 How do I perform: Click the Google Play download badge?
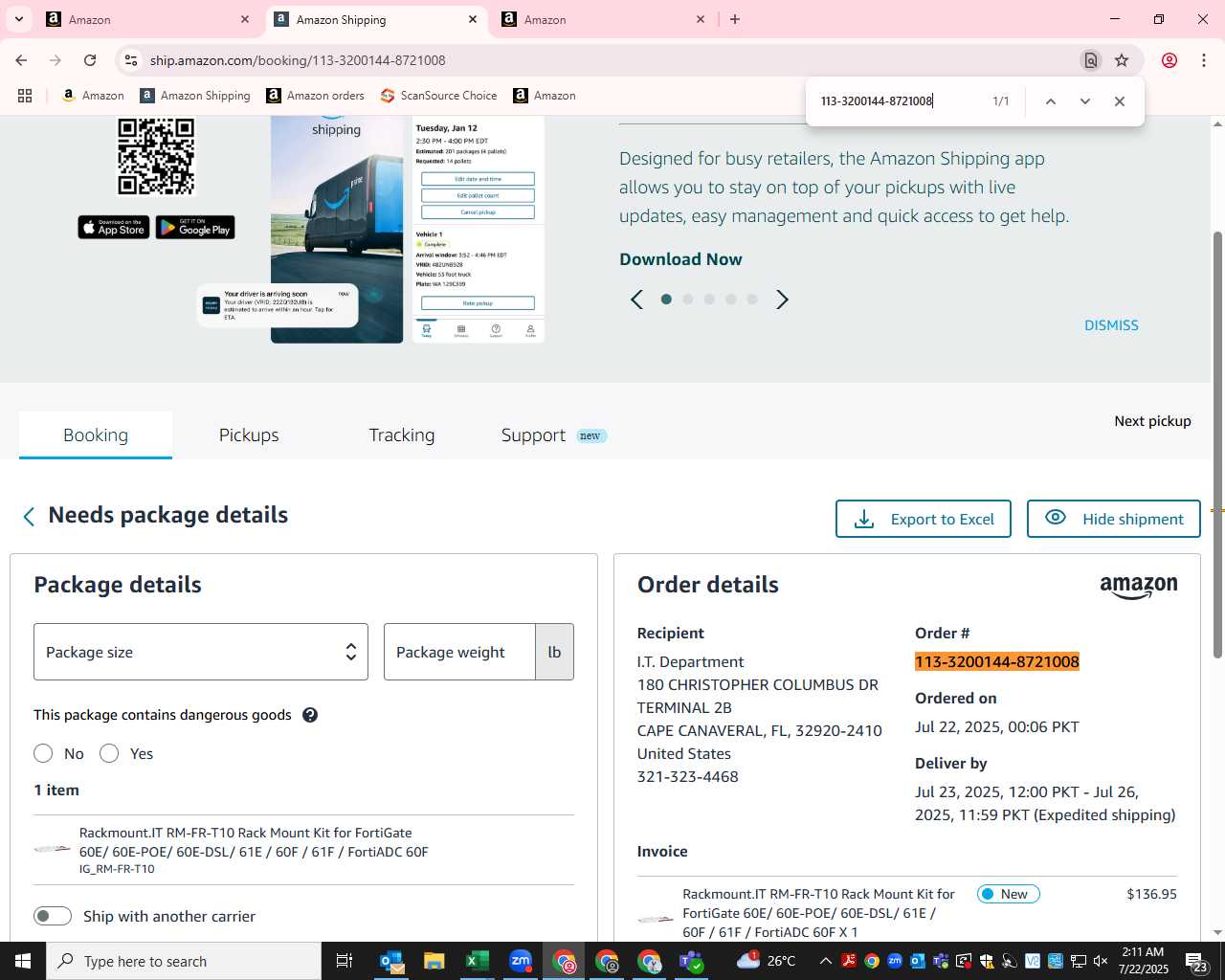tap(195, 228)
